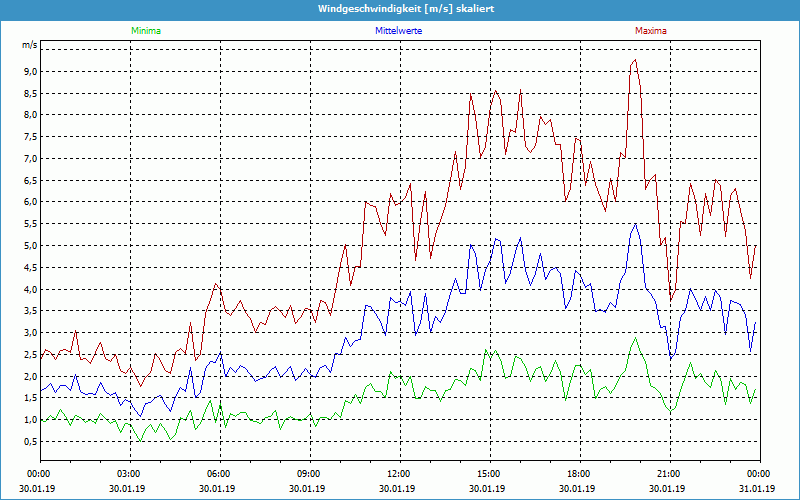This screenshot has height=500, width=800.
Task: Click the 03:00 time axis label
Action: (x=129, y=474)
